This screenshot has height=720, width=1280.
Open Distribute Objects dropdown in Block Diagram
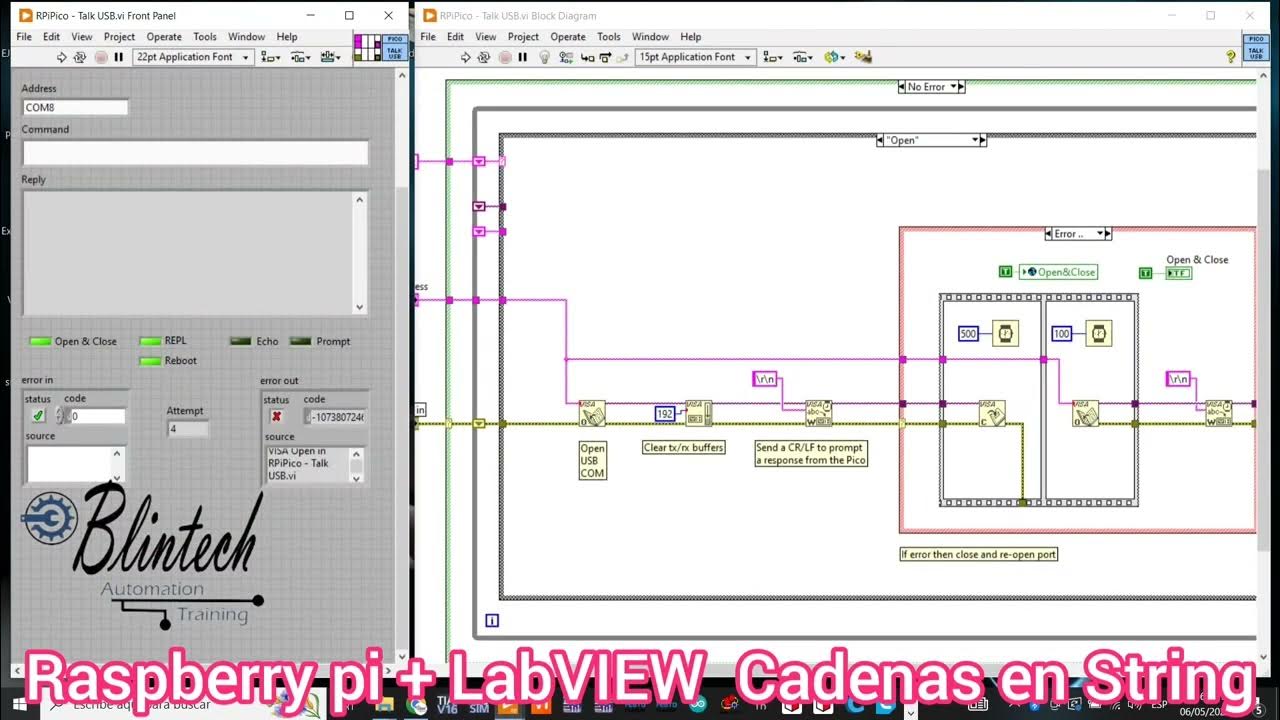click(x=801, y=57)
